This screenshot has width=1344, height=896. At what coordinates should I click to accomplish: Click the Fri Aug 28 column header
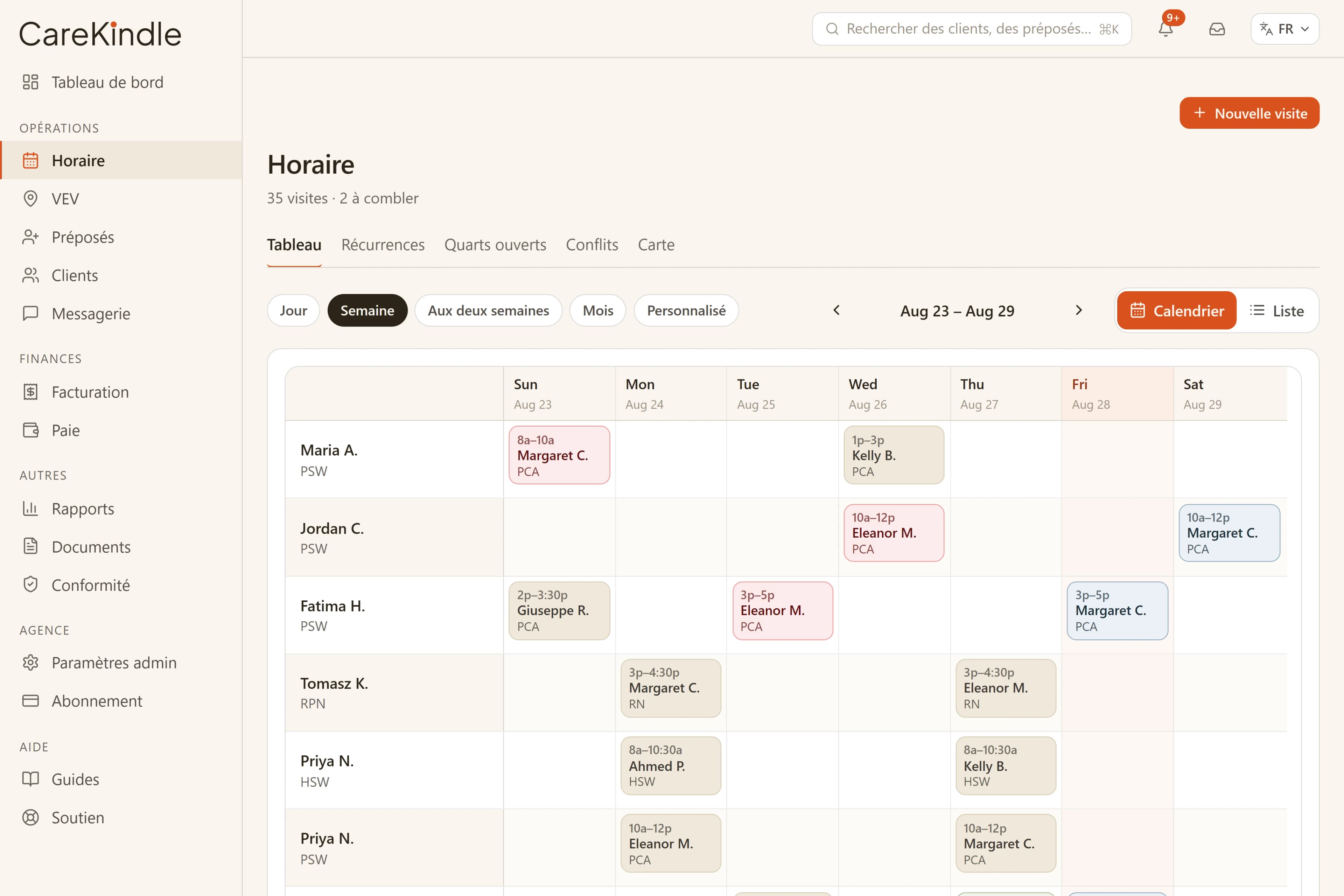click(1117, 394)
